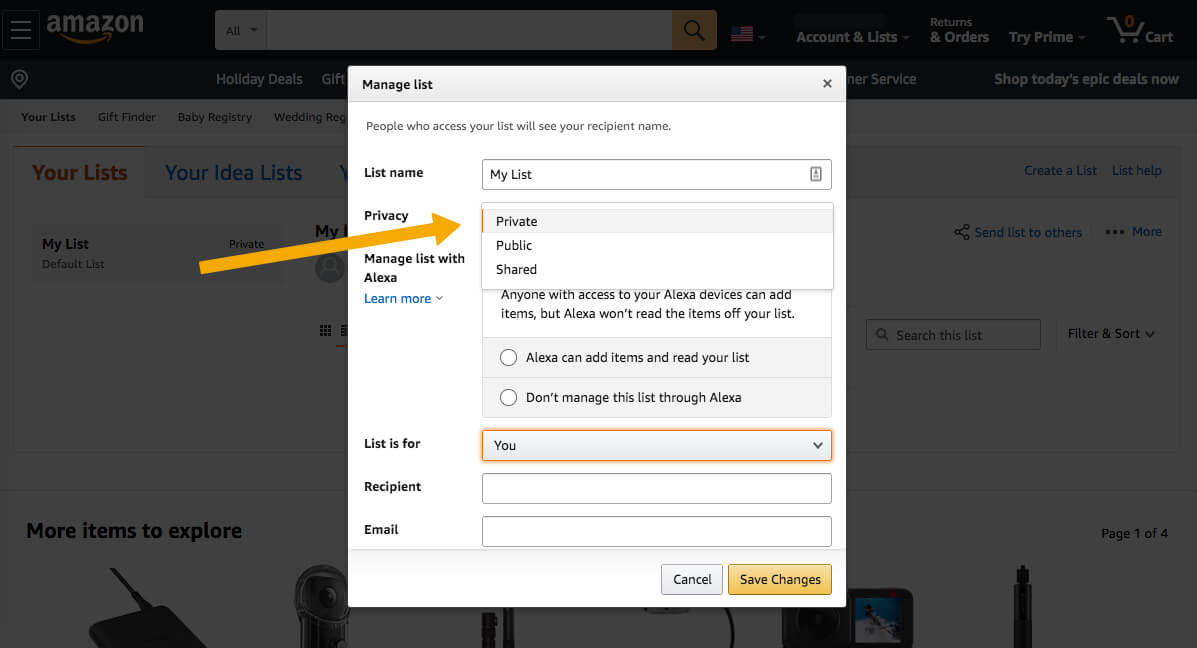The width and height of the screenshot is (1197, 648).
Task: Click the US flag language selector
Action: click(x=747, y=34)
